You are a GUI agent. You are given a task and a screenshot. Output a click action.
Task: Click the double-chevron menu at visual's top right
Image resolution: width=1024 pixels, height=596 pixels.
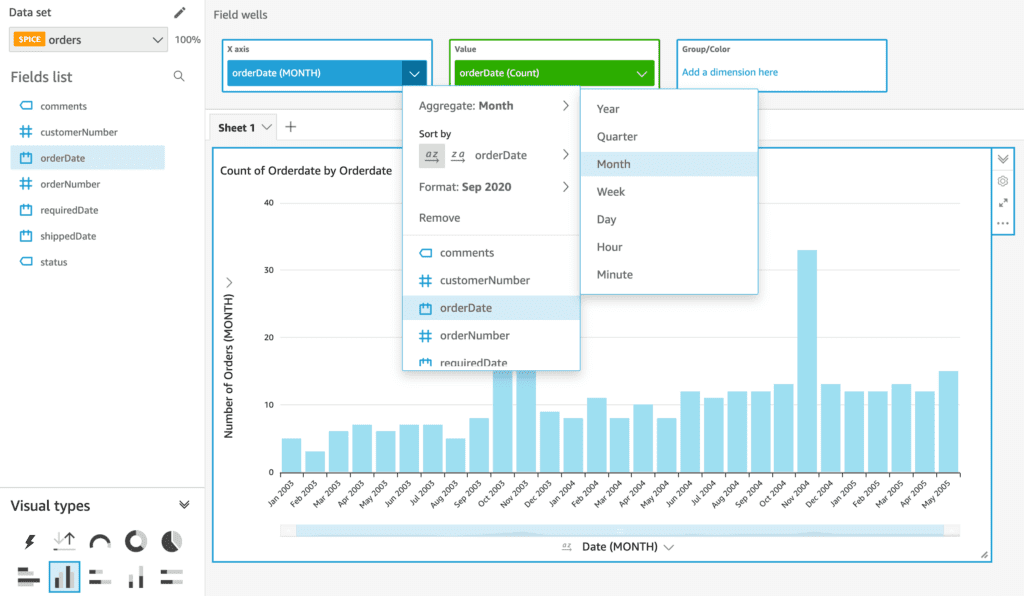tap(1003, 159)
